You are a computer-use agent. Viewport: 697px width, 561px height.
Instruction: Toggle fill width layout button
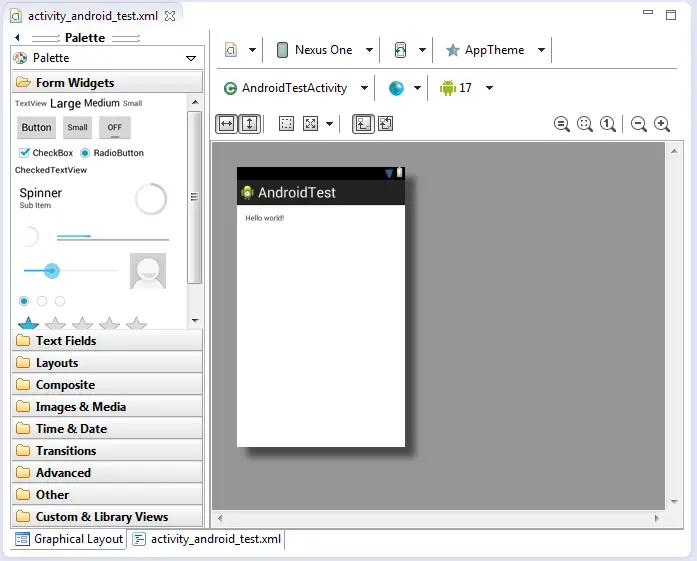[x=226, y=124]
